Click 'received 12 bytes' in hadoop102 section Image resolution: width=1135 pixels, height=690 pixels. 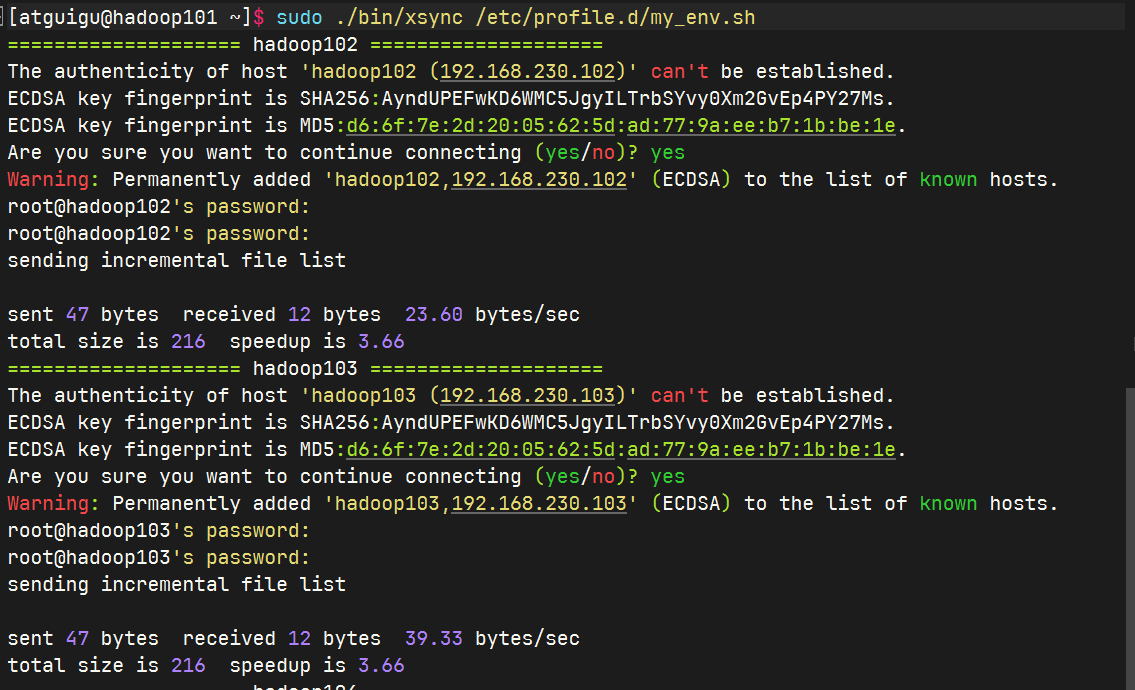(282, 315)
